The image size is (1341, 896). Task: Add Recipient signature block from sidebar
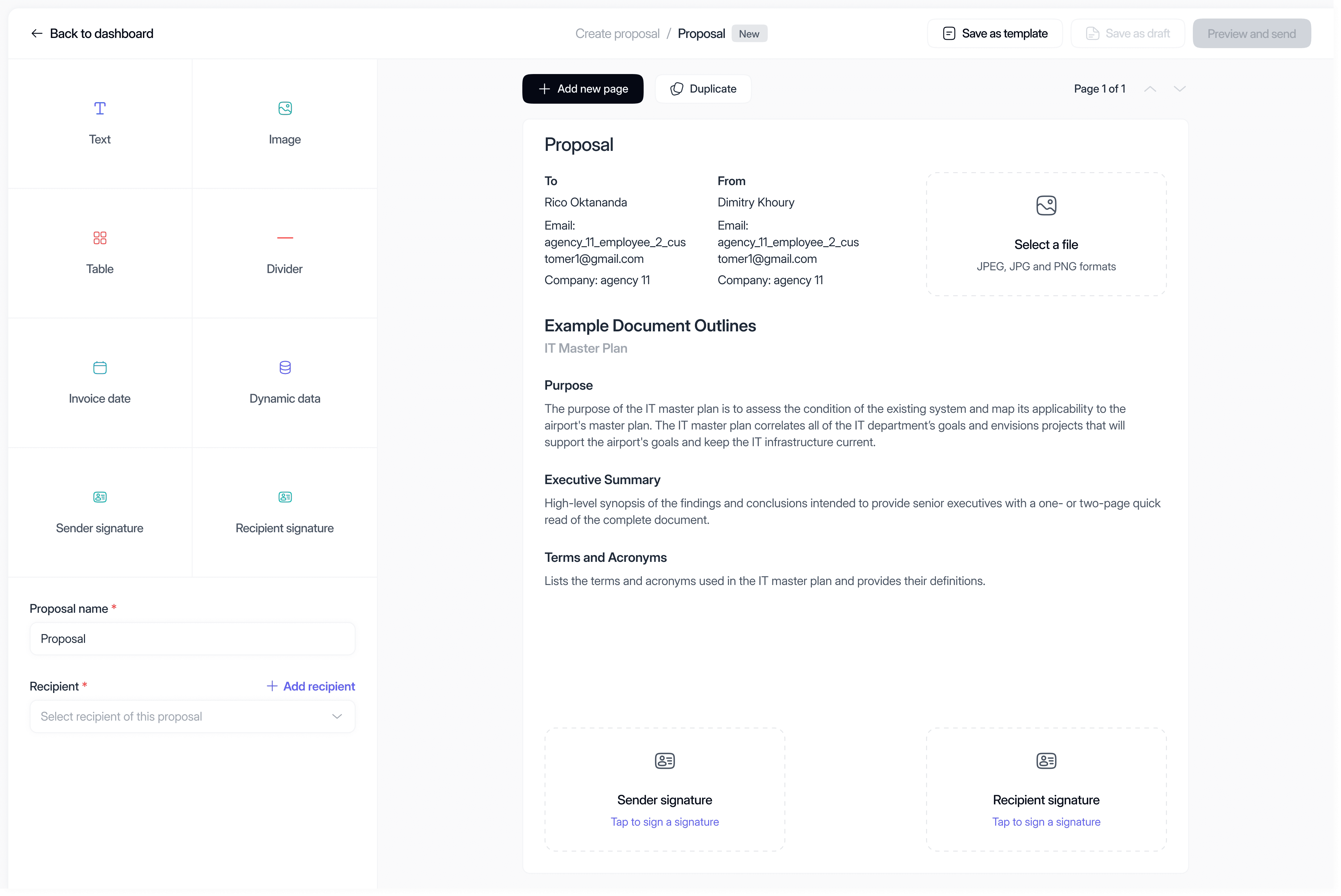point(285,512)
